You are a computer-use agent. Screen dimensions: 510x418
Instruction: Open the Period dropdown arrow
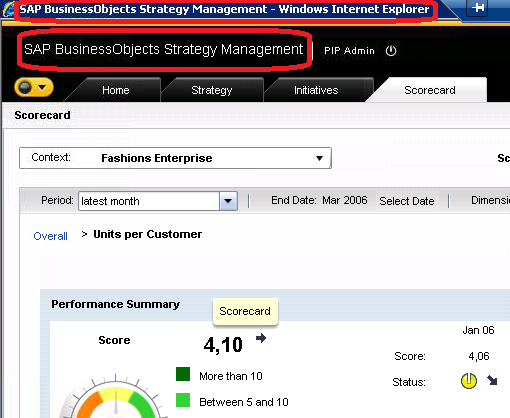click(228, 201)
